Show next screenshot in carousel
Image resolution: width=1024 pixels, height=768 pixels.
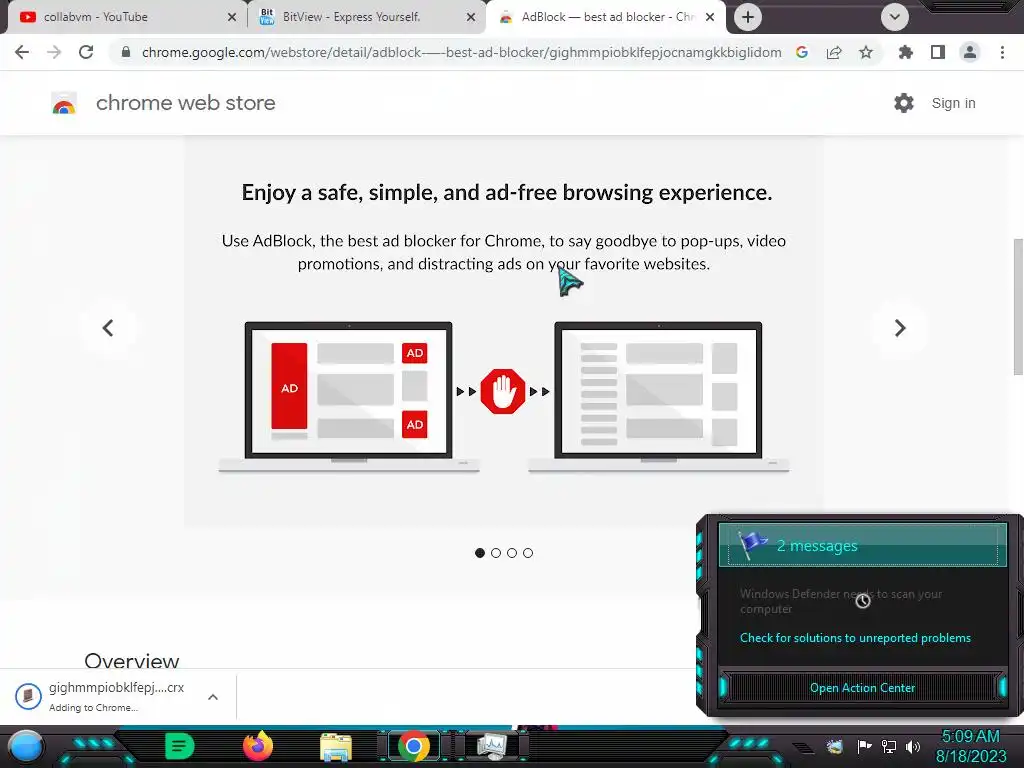click(900, 328)
